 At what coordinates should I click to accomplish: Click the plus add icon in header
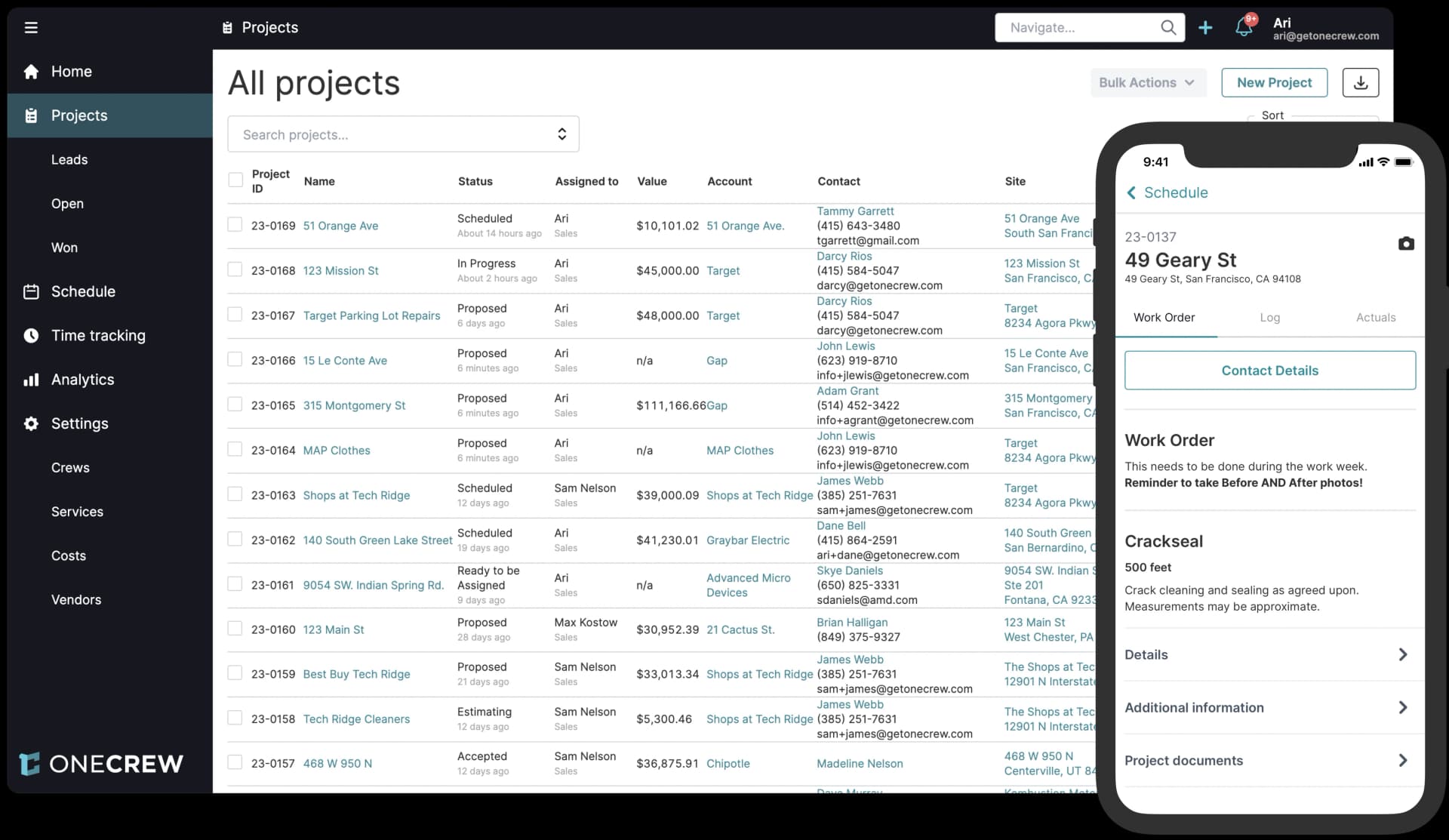(x=1205, y=28)
